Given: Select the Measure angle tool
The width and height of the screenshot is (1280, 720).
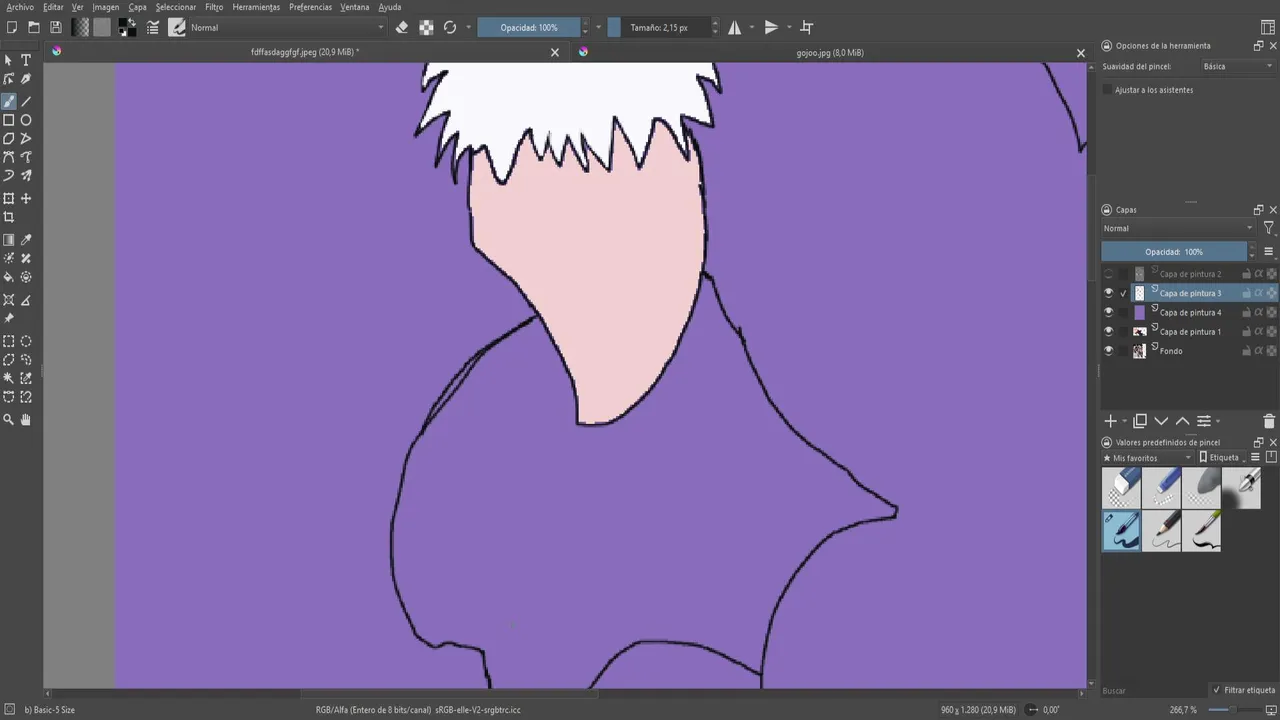Looking at the screenshot, I should tap(26, 300).
